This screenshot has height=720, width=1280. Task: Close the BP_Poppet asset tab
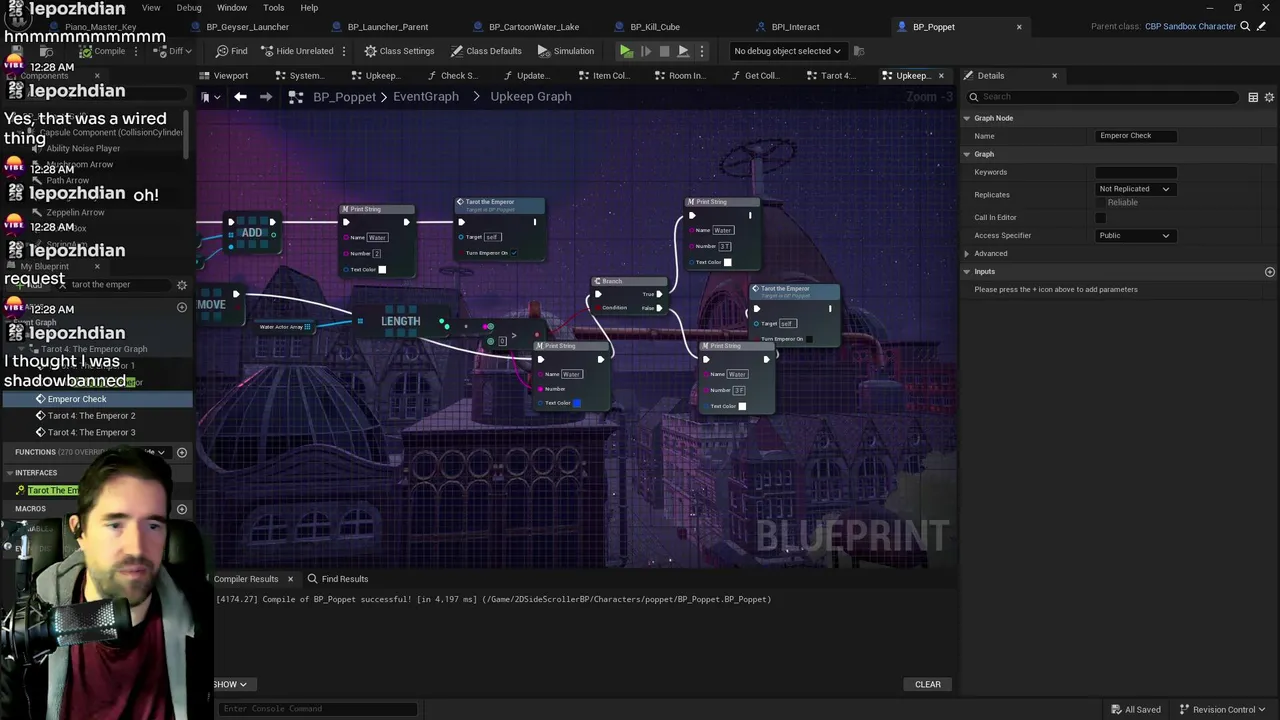point(1019,27)
